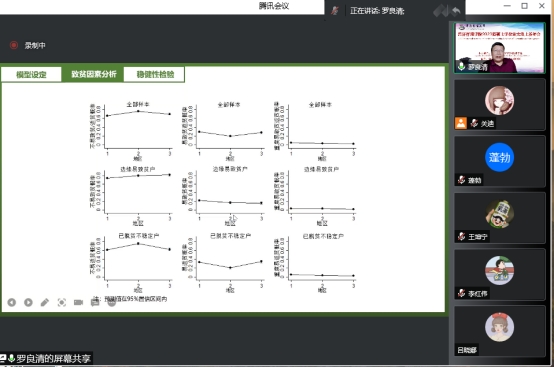Go to the previous slide arrow

point(12,302)
